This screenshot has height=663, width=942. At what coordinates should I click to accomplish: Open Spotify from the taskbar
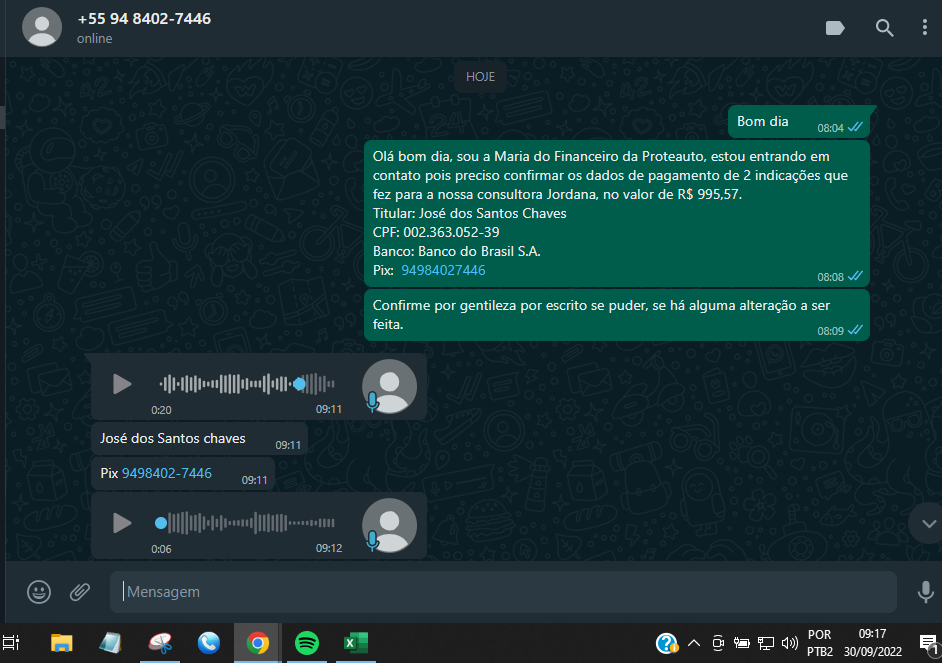(307, 643)
